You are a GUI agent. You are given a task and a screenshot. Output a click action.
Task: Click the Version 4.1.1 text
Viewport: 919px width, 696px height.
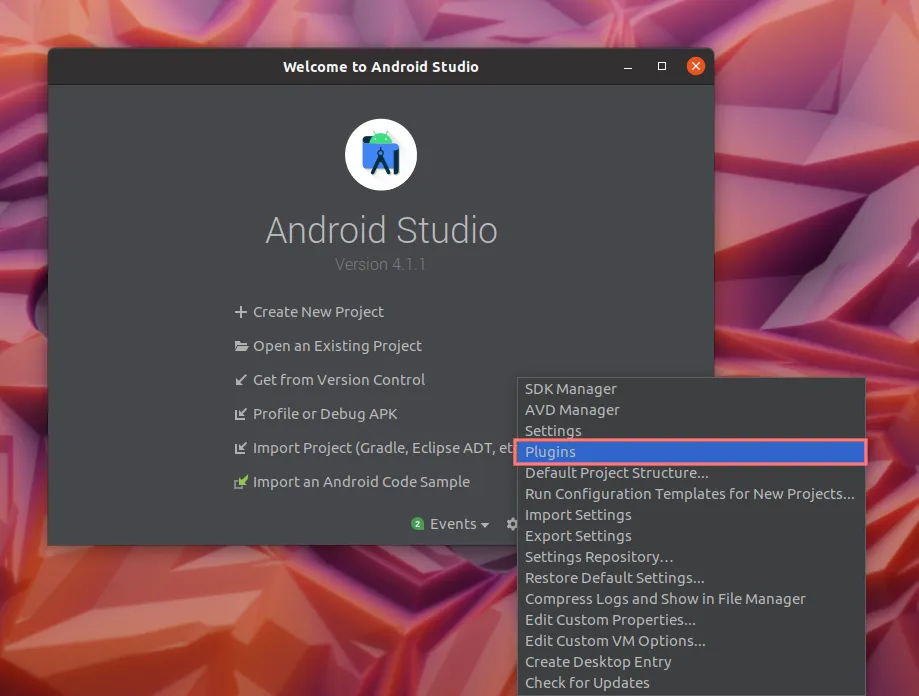point(380,264)
